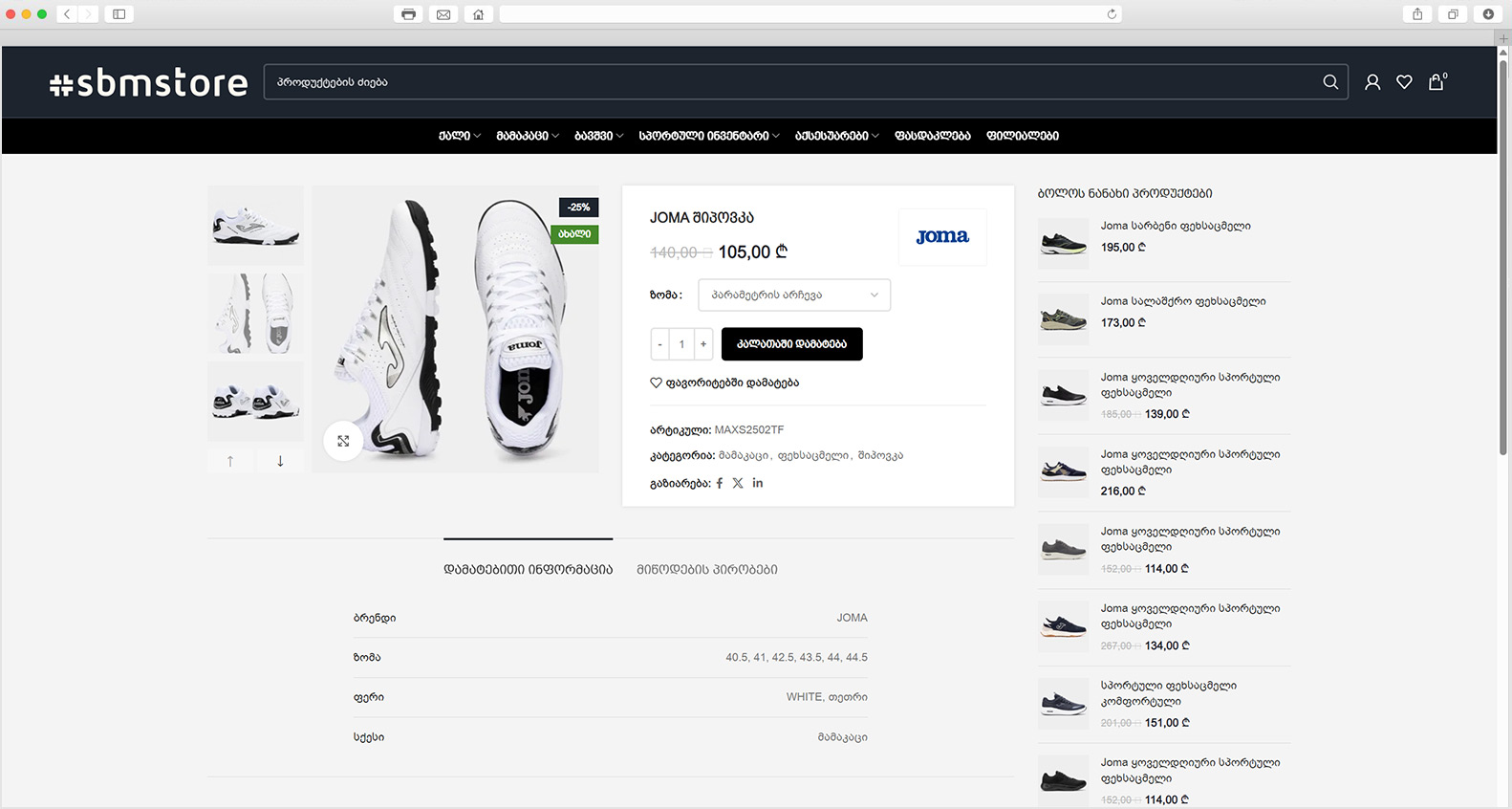Viewport: 1512px width, 809px height.
Task: Open a new tab with plus icon
Action: (x=1503, y=38)
